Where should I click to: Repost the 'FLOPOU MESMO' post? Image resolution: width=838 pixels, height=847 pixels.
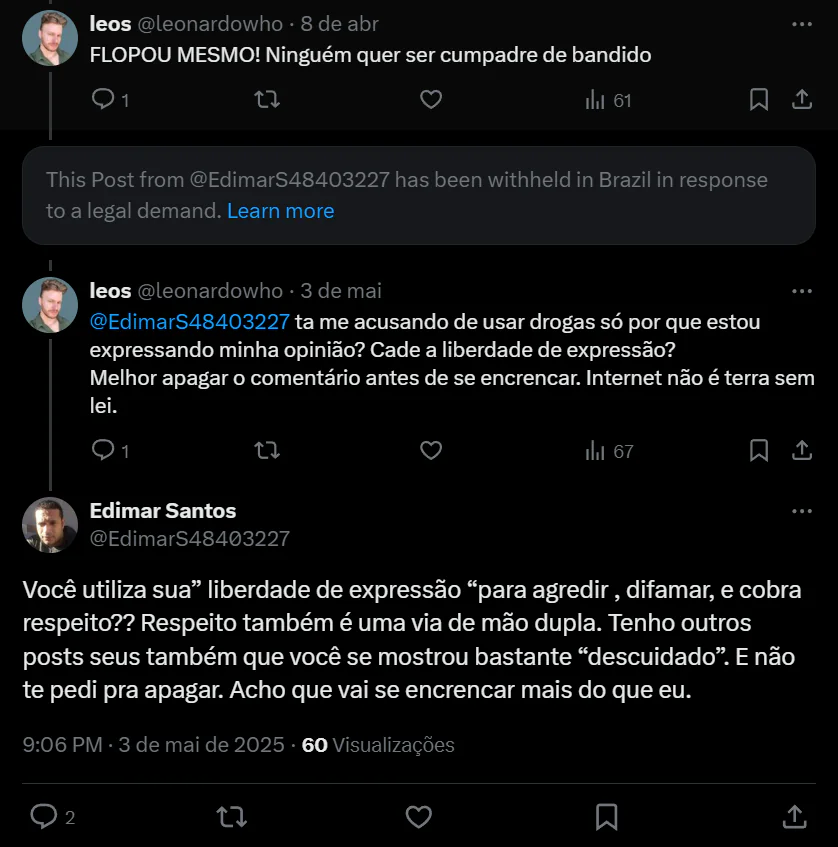(x=267, y=100)
